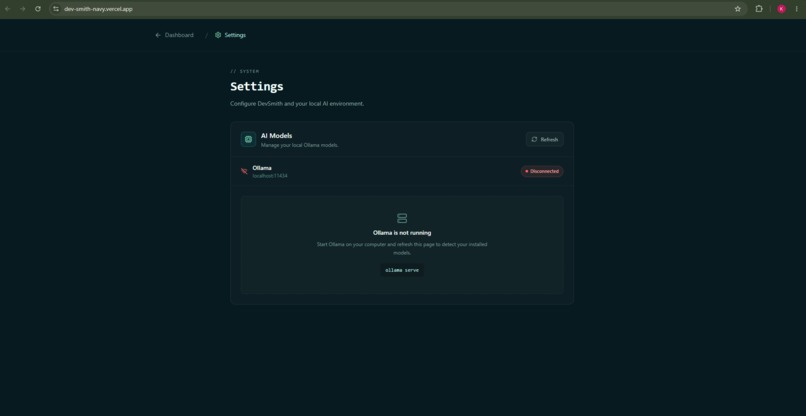The height and width of the screenshot is (416, 806).
Task: Click the browser forward arrow
Action: 23,9
